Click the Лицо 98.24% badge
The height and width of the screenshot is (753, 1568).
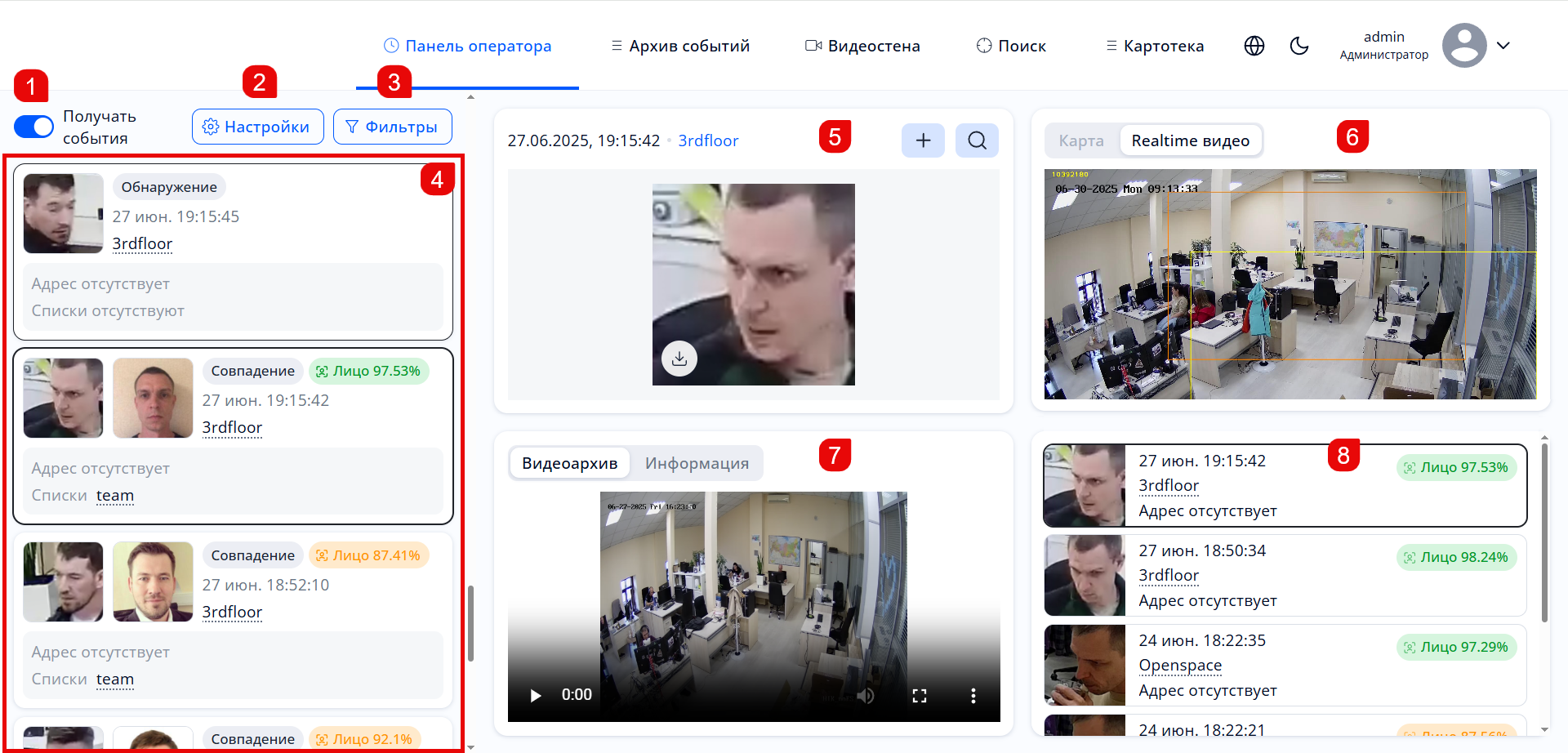(x=1456, y=557)
